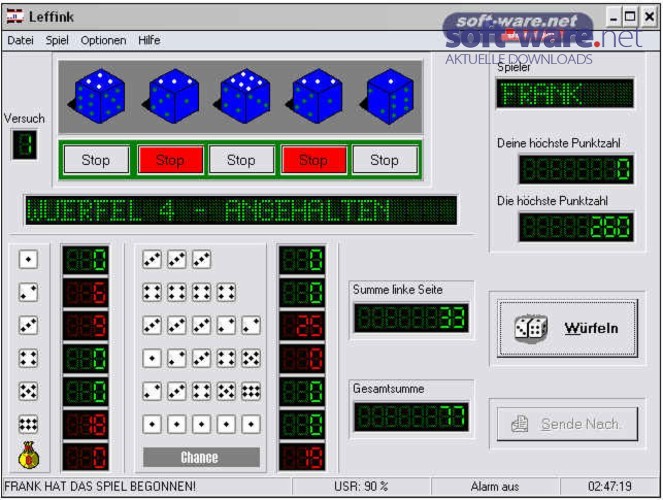This screenshot has height=500, width=663.
Task: Click the red 18 sixes score display
Action: (x=85, y=424)
